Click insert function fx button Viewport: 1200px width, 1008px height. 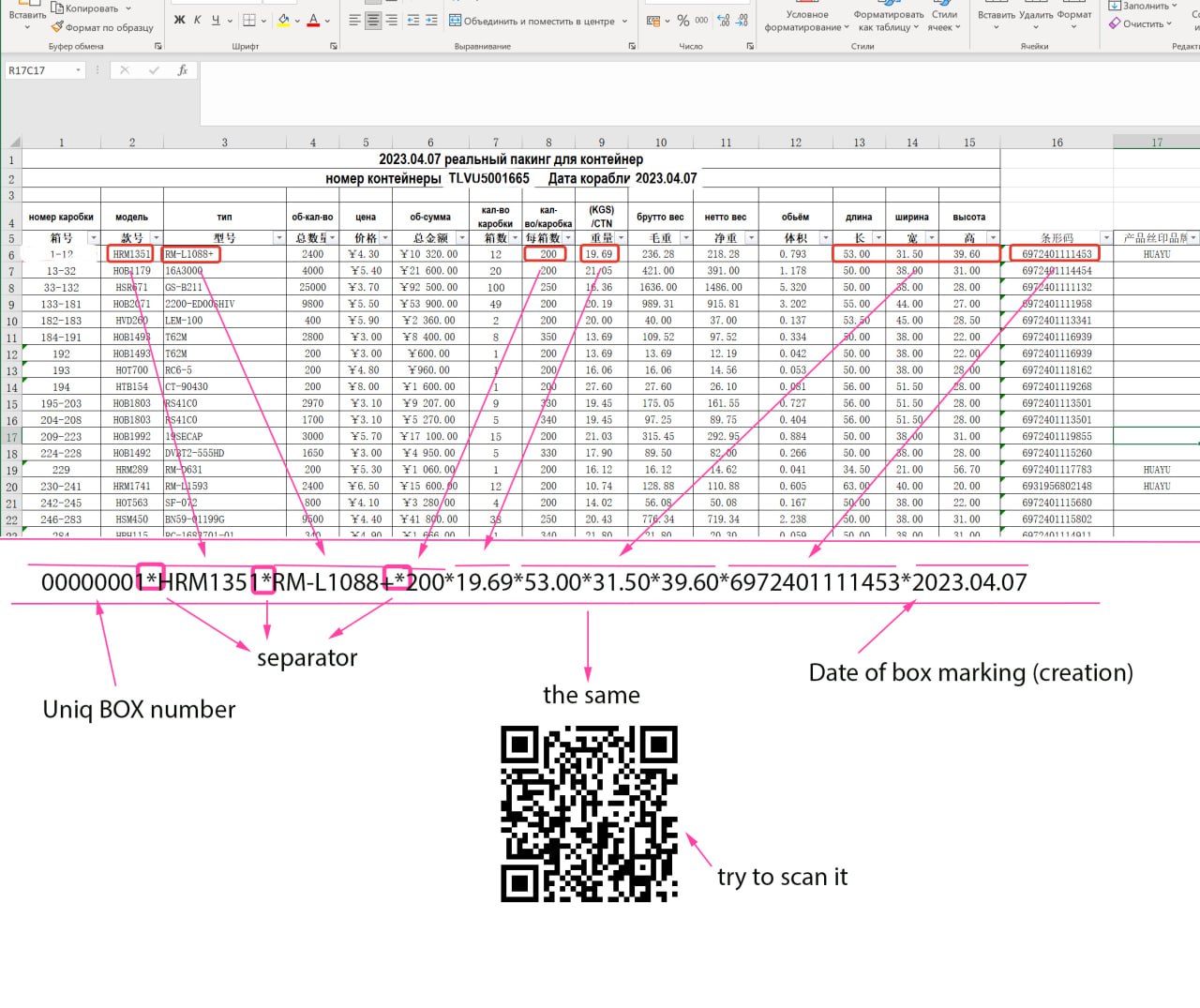pyautogui.click(x=183, y=70)
